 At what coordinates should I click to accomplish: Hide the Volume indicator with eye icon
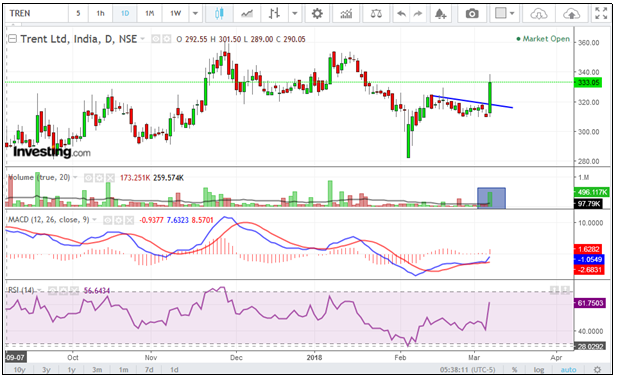tap(88, 178)
